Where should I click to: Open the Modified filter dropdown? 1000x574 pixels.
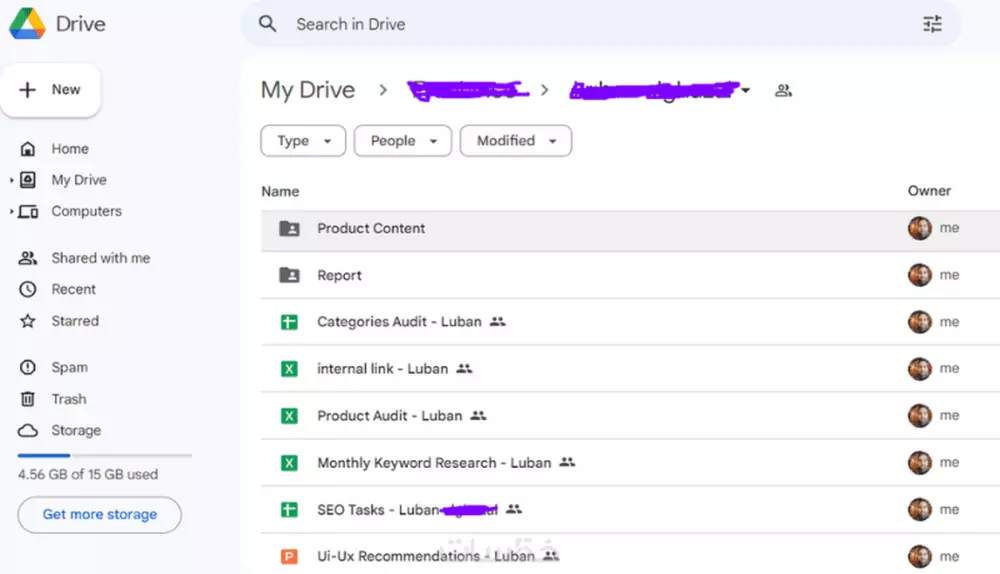[x=515, y=141]
